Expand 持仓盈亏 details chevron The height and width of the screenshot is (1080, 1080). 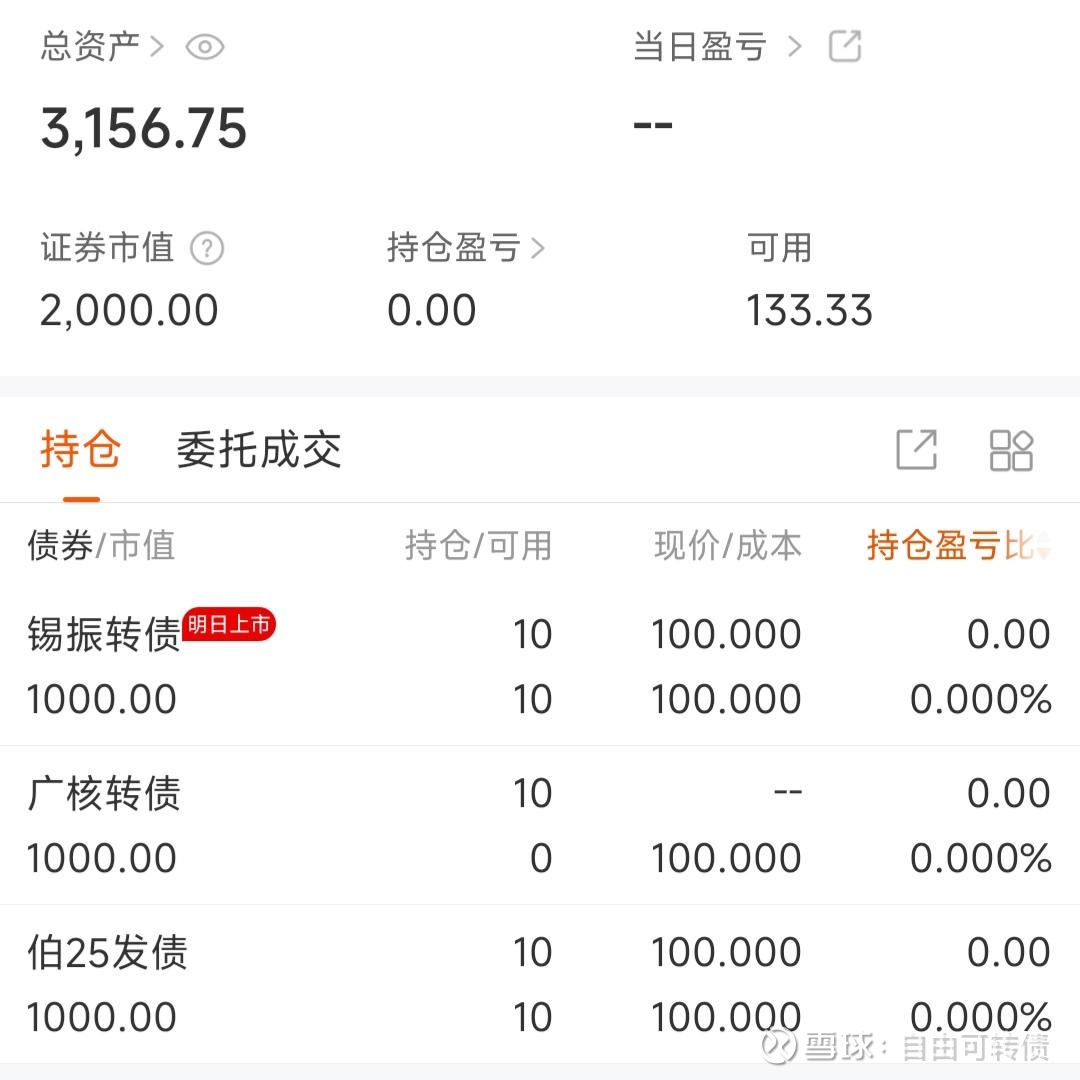538,249
